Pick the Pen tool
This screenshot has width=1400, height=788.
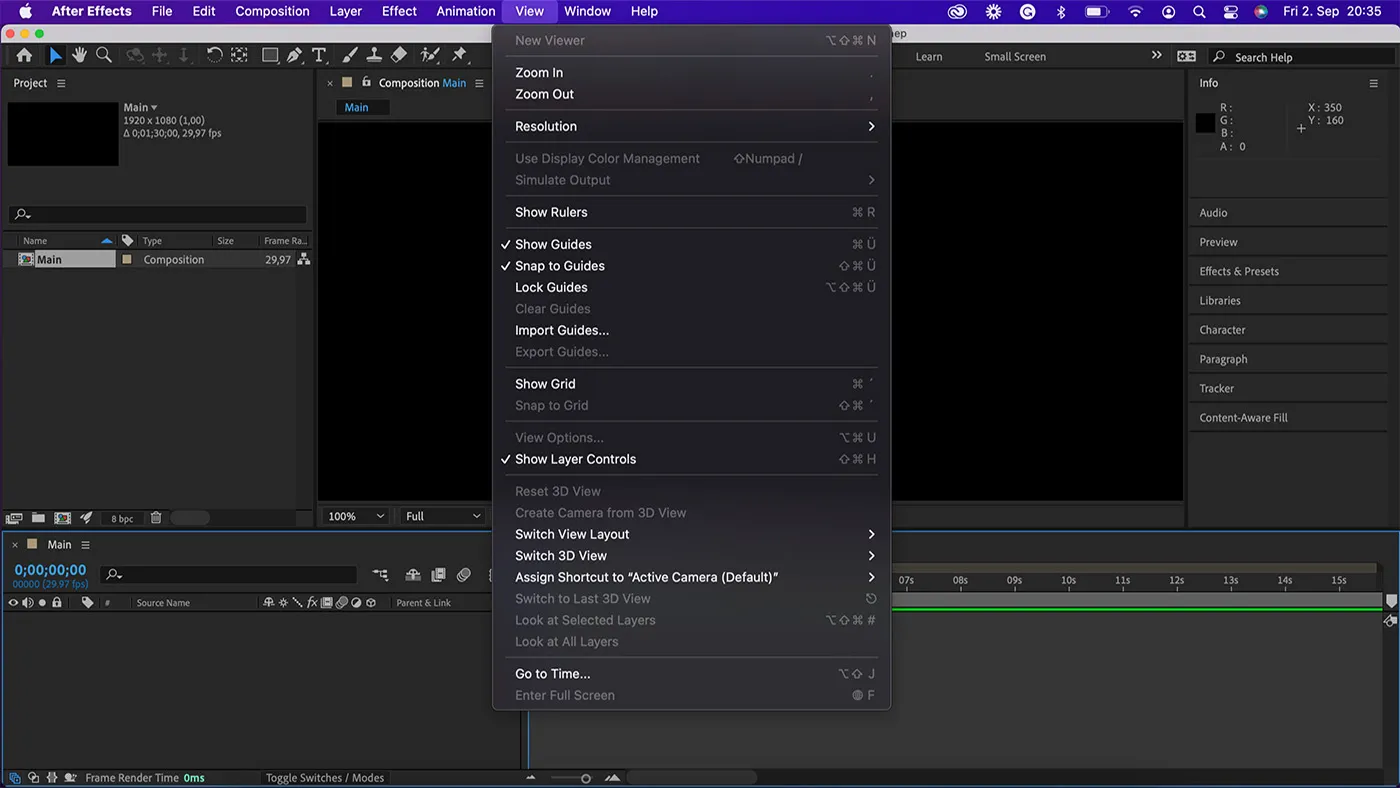point(294,55)
